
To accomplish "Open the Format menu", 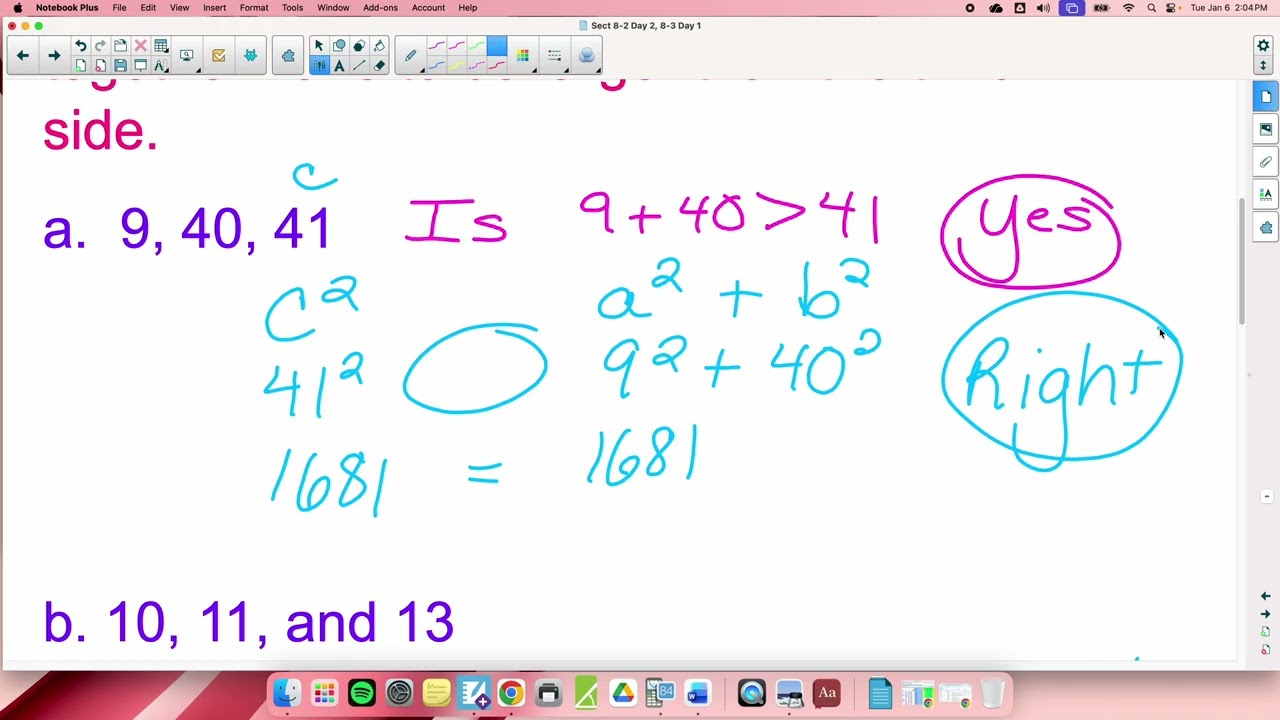I will pos(254,7).
